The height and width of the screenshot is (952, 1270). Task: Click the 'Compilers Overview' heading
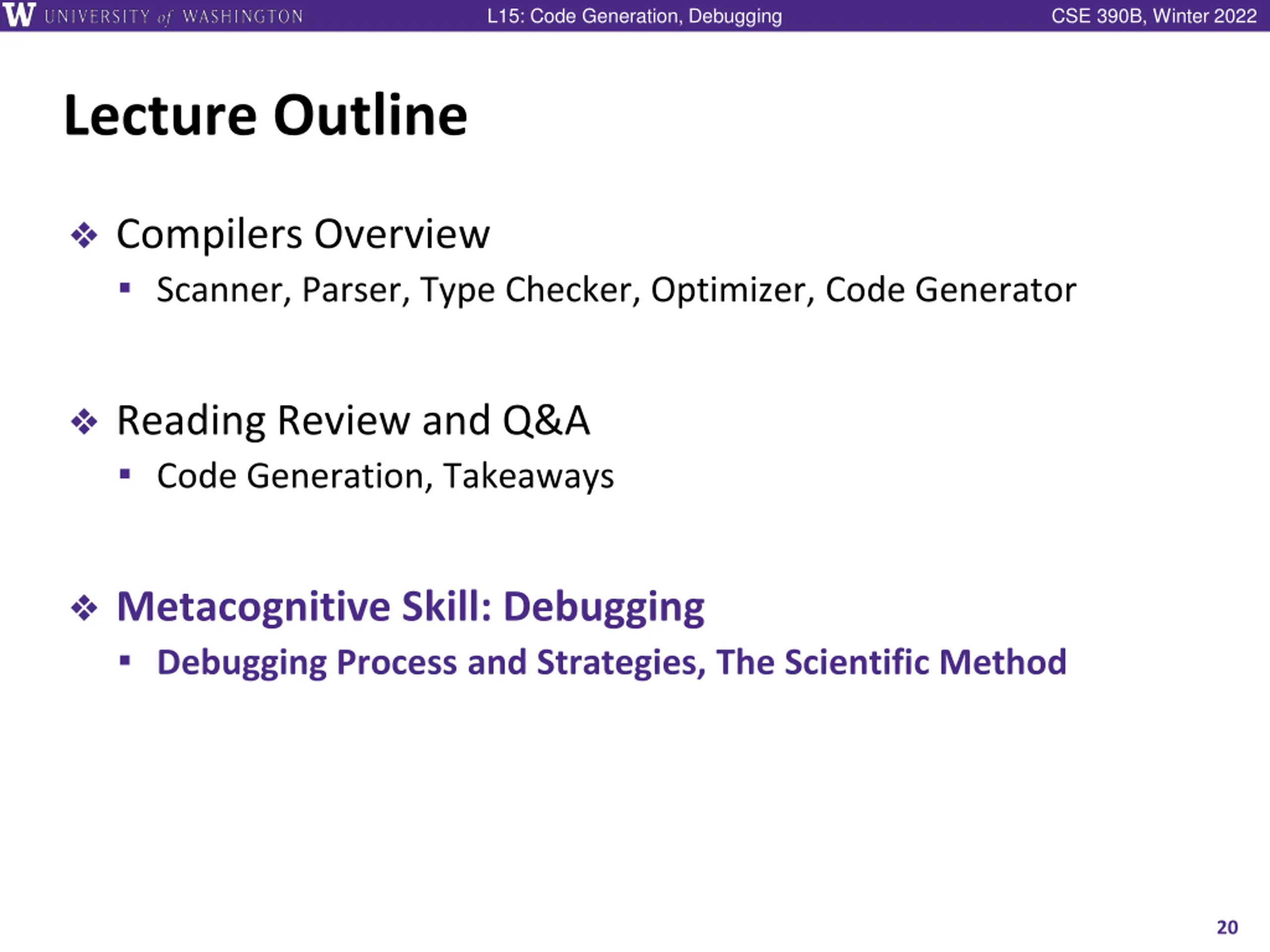303,234
